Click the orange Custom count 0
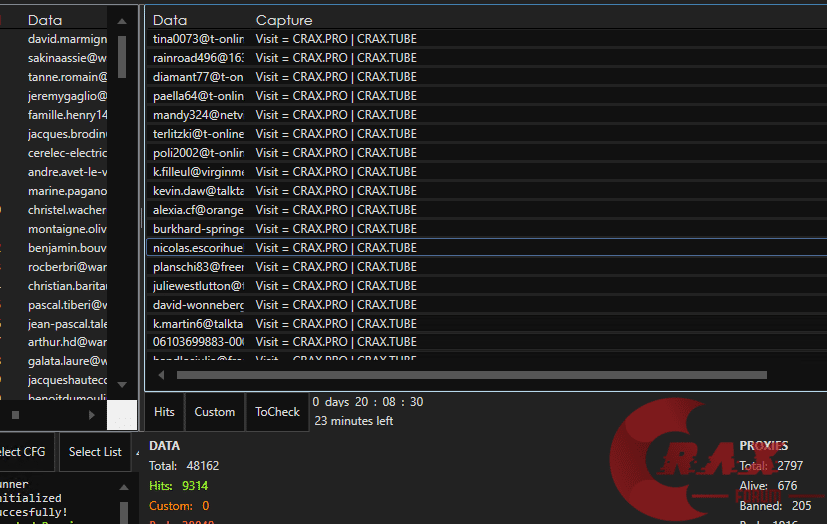Screen dimensions: 827x524 [x=206, y=506]
